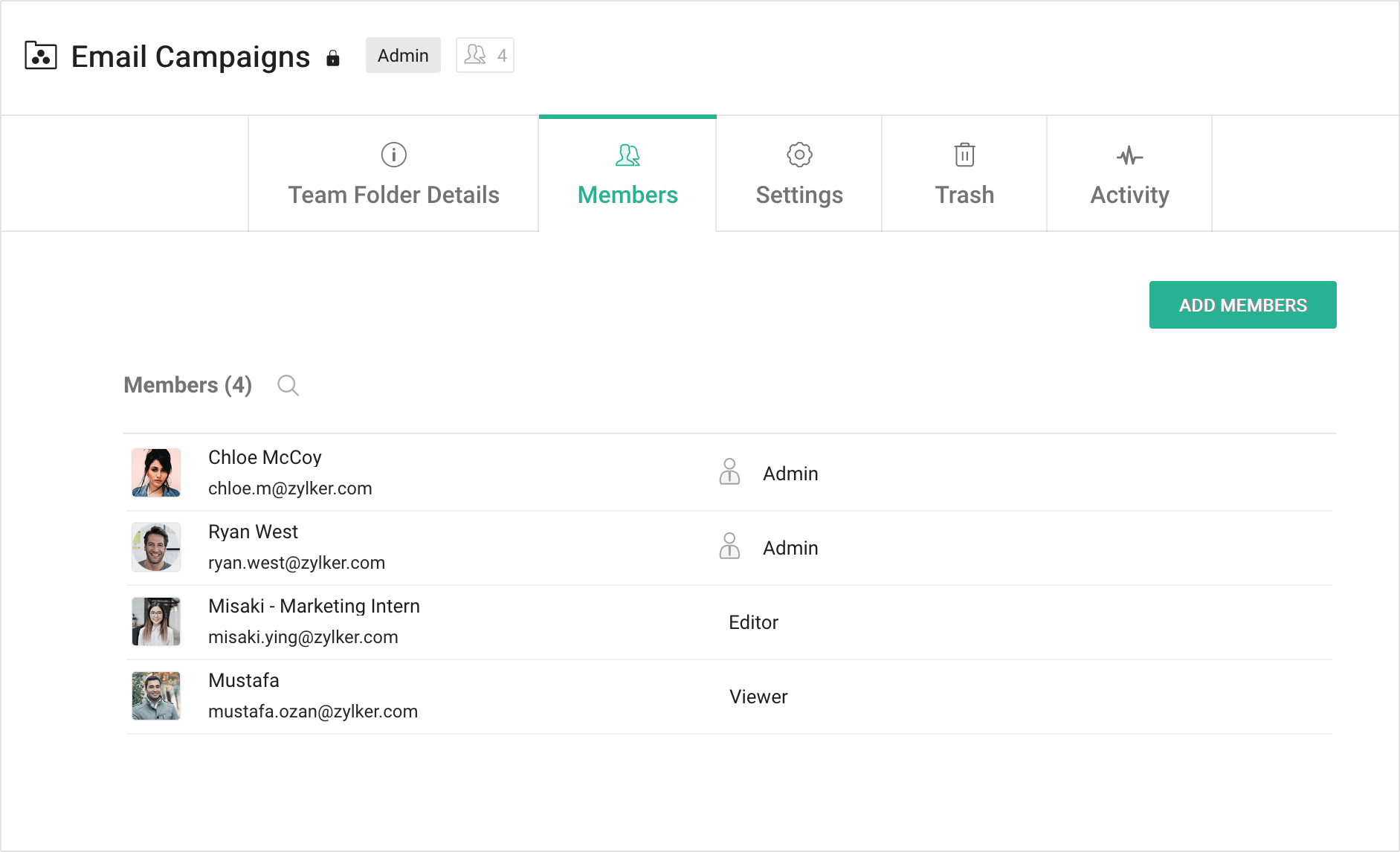Click the team folder icon beside Email Campaigns

coord(41,56)
